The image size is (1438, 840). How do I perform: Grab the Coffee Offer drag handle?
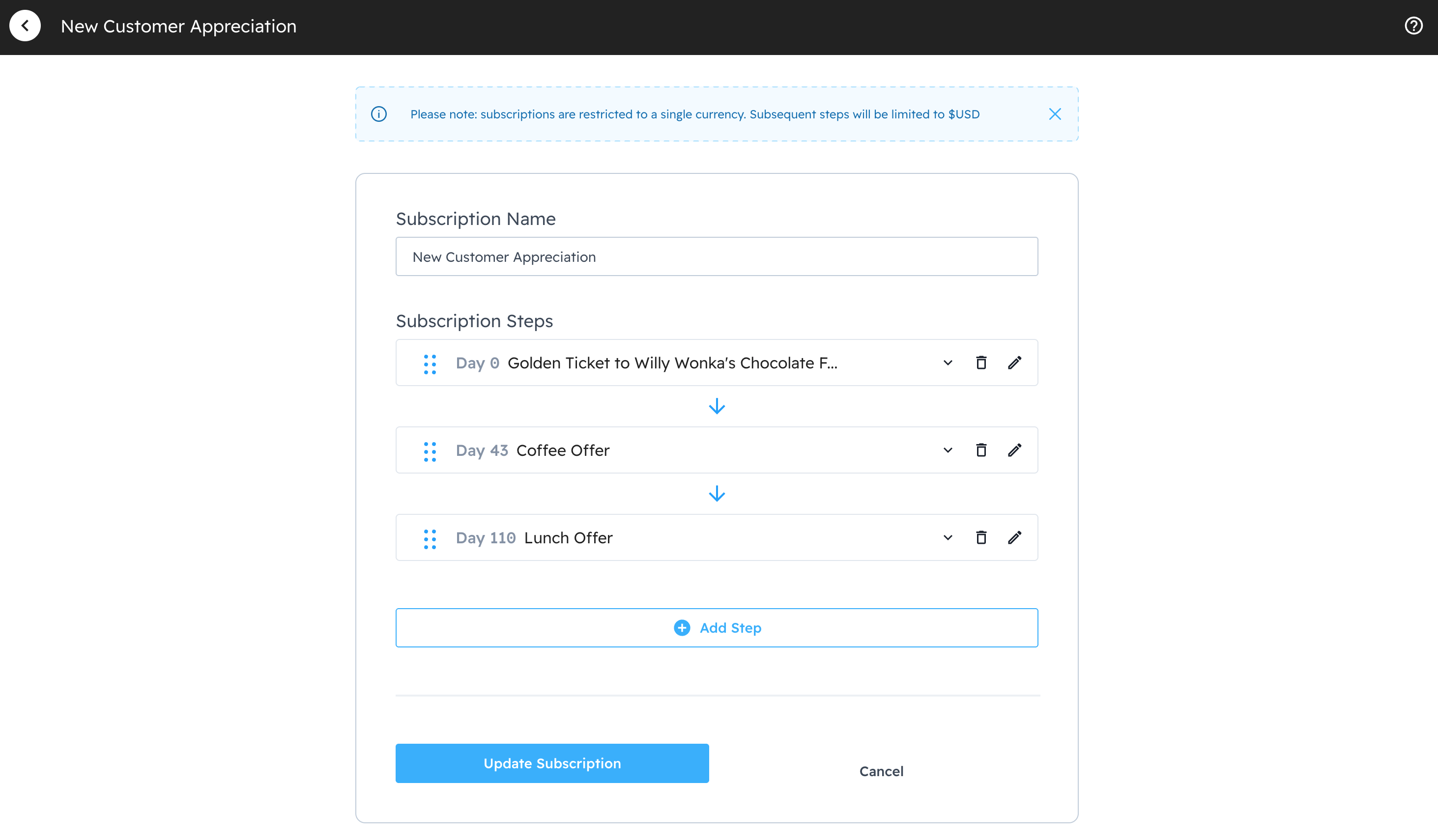(x=430, y=451)
